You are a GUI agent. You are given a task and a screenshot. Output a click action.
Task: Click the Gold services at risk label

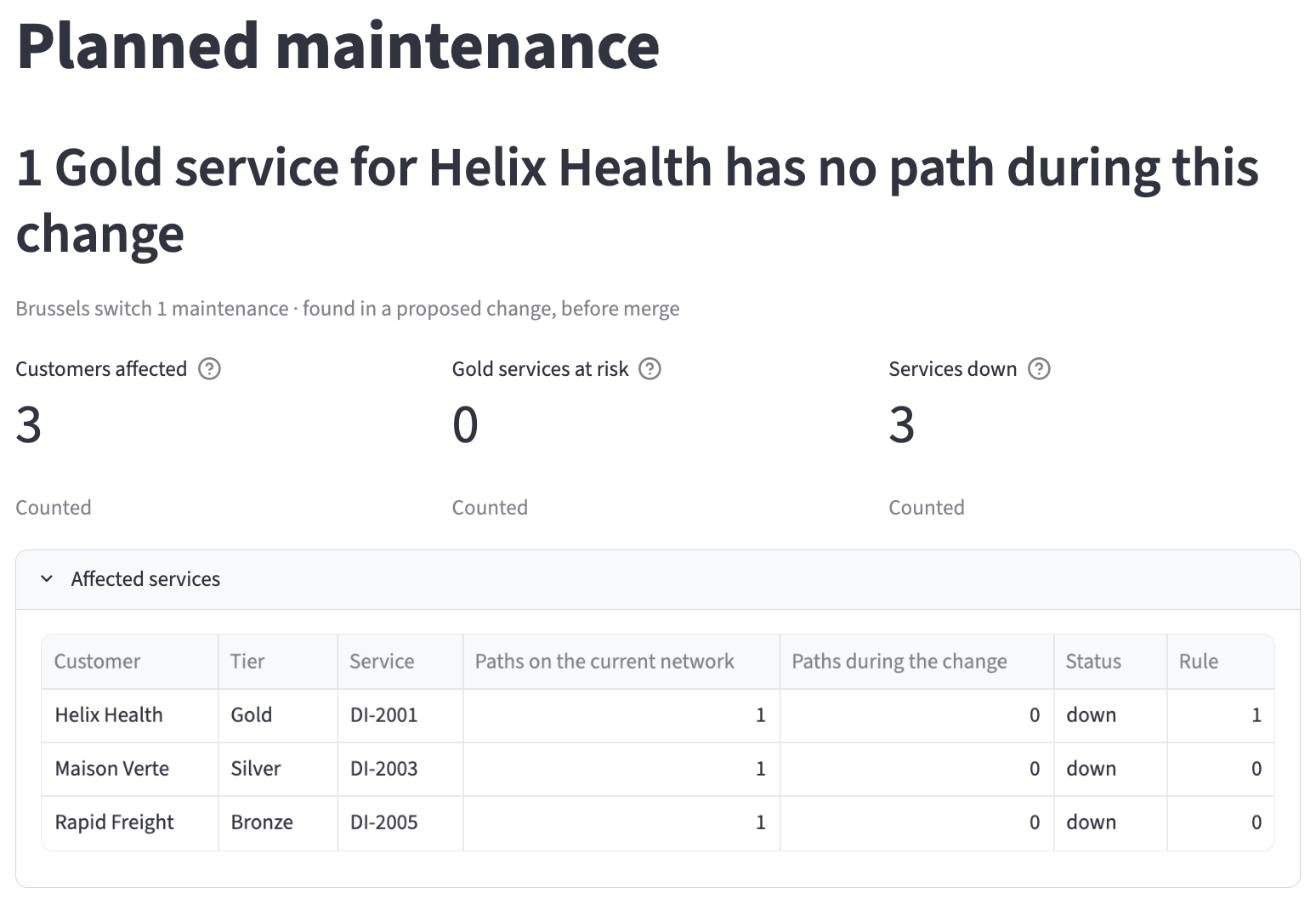coord(540,369)
